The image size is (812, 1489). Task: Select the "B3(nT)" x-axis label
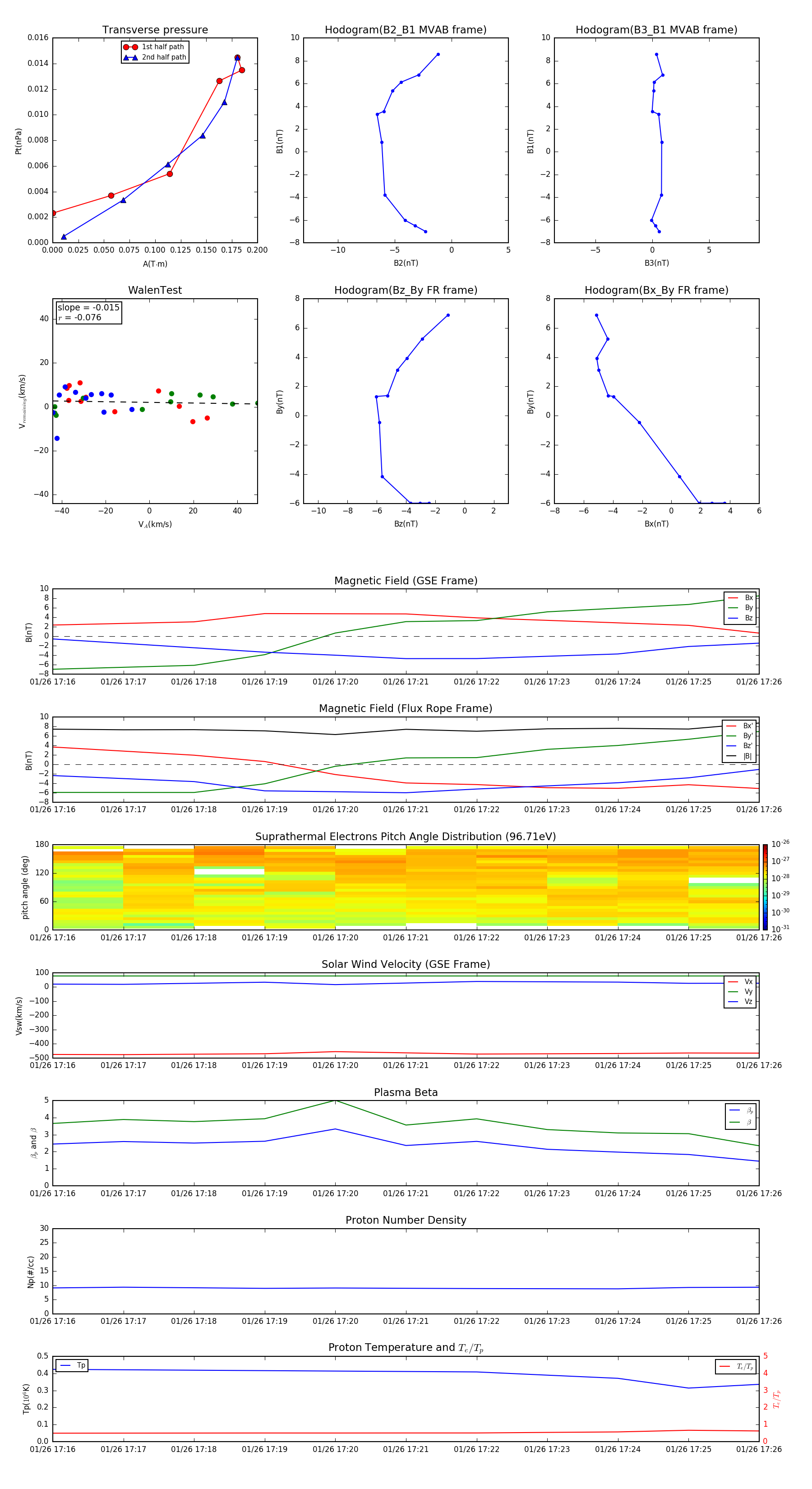click(656, 264)
